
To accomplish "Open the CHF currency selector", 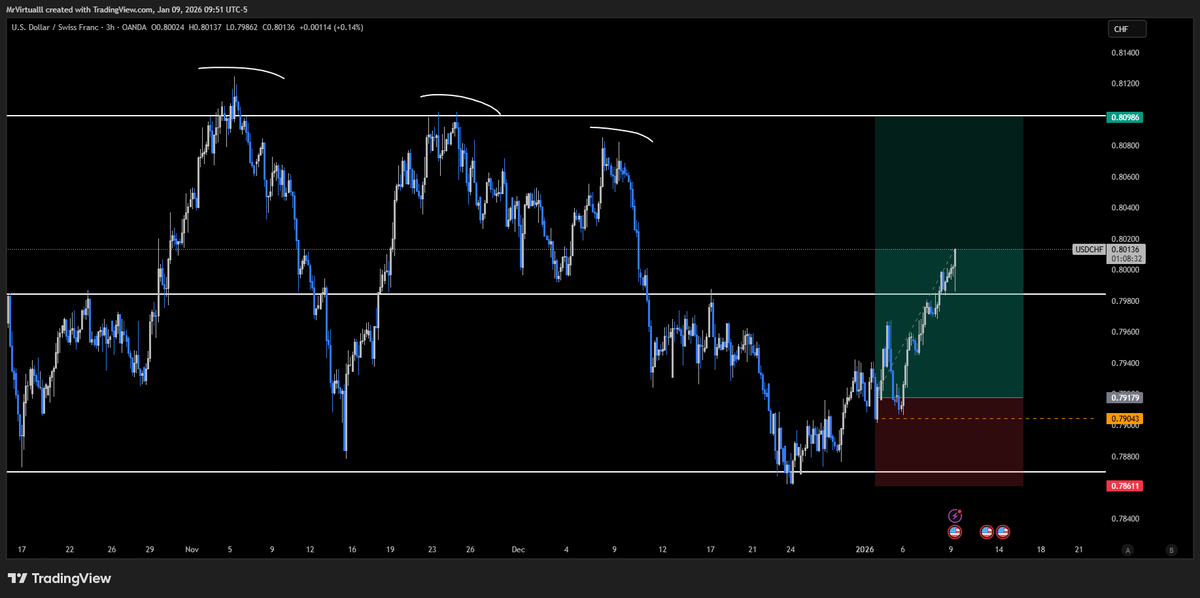I will (1127, 29).
